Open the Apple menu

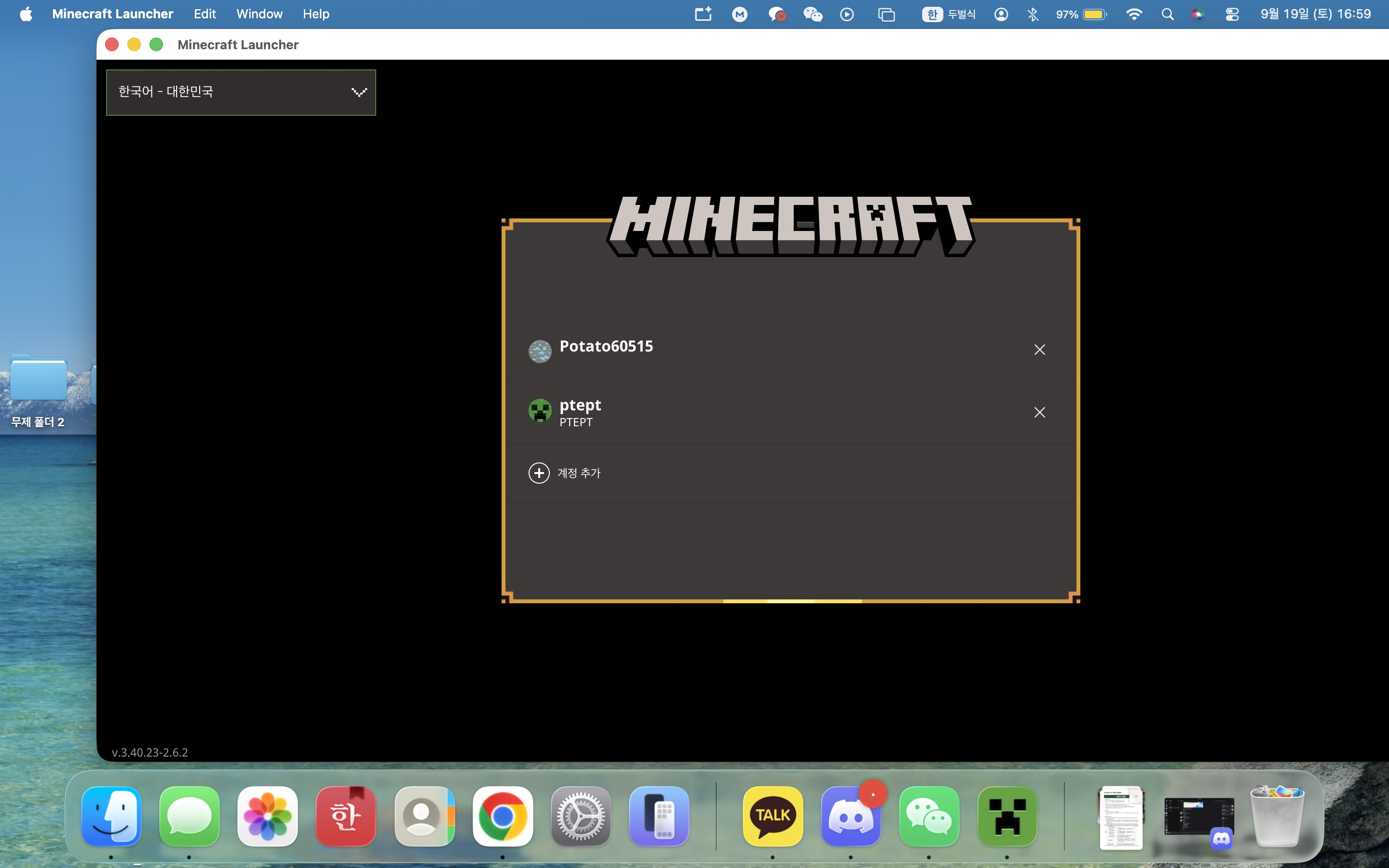[26, 14]
